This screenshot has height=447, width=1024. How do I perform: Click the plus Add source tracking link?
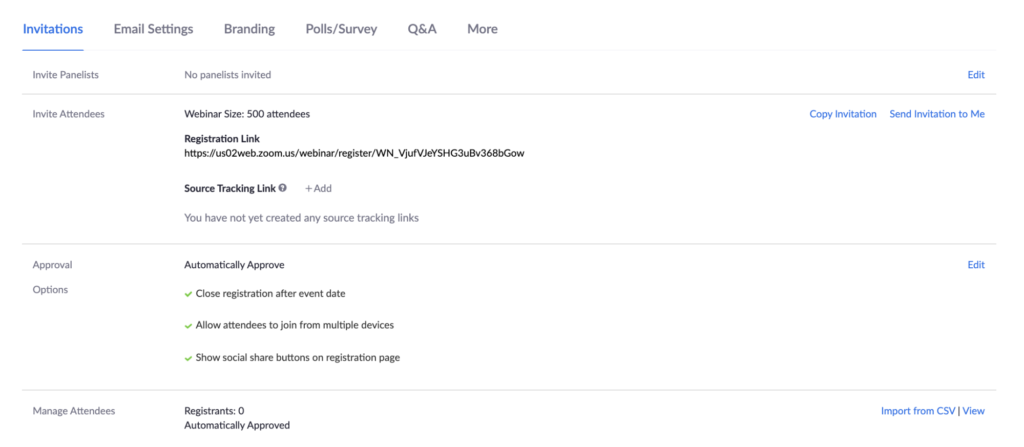pos(318,188)
